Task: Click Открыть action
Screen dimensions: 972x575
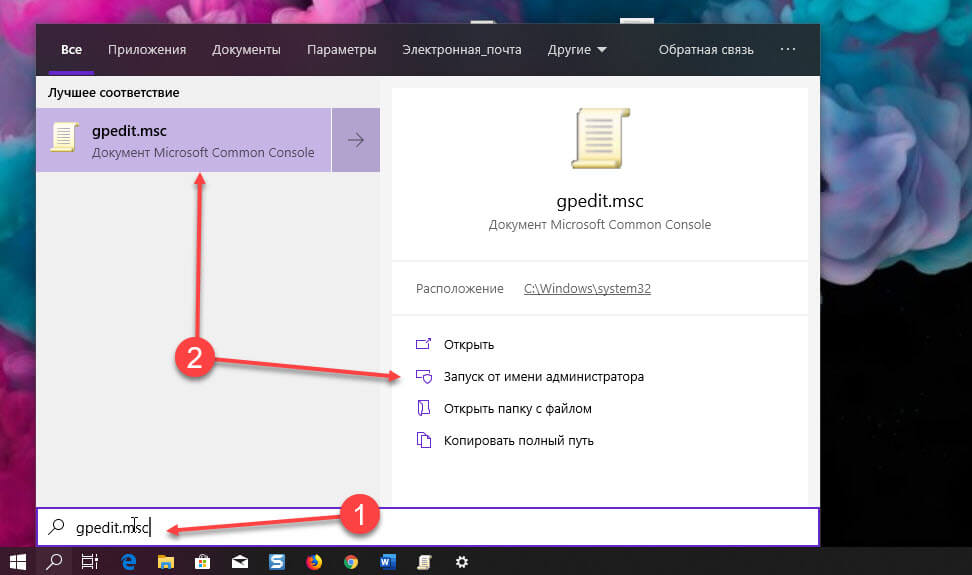Action: (x=469, y=345)
